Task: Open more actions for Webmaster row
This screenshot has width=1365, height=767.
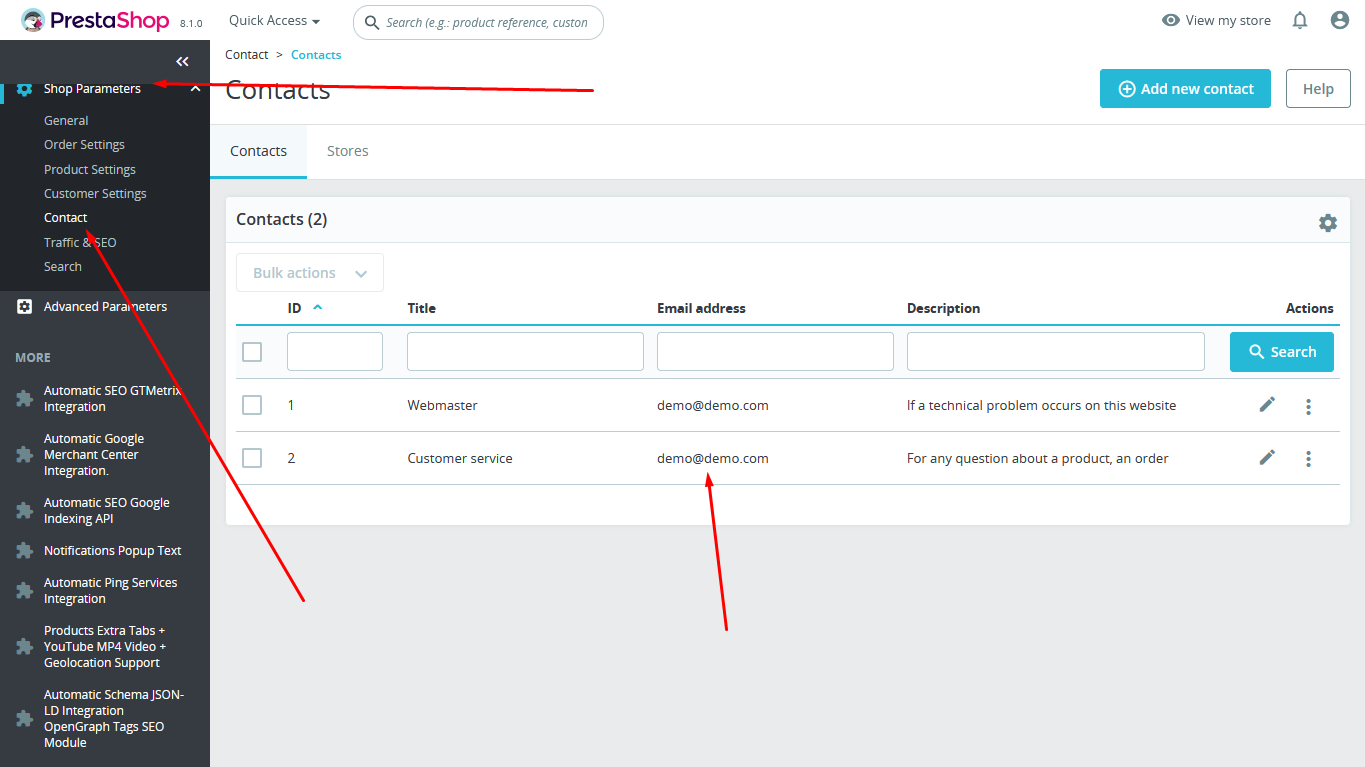Action: click(1308, 406)
